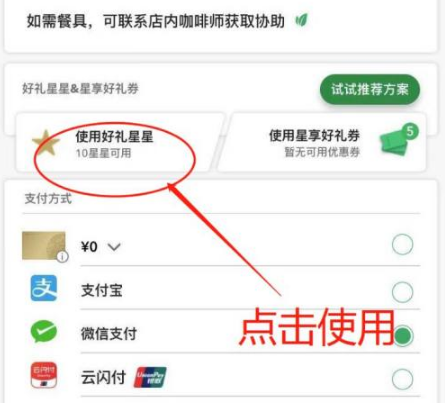The image size is (445, 403).
Task: Select the ¥0 gift card radio button
Action: [402, 245]
